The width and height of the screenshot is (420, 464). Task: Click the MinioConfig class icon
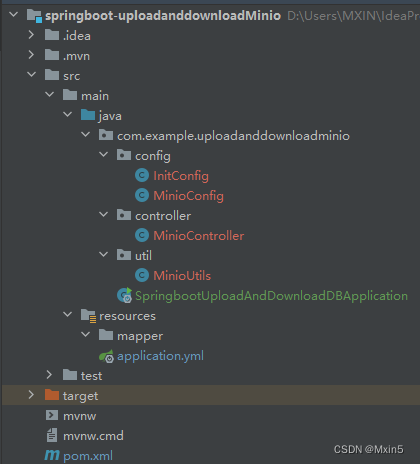click(142, 195)
